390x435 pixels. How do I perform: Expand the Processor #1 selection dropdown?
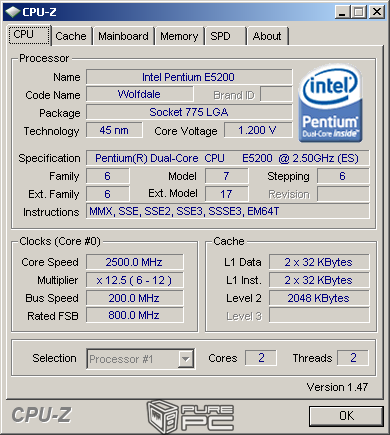(x=185, y=359)
